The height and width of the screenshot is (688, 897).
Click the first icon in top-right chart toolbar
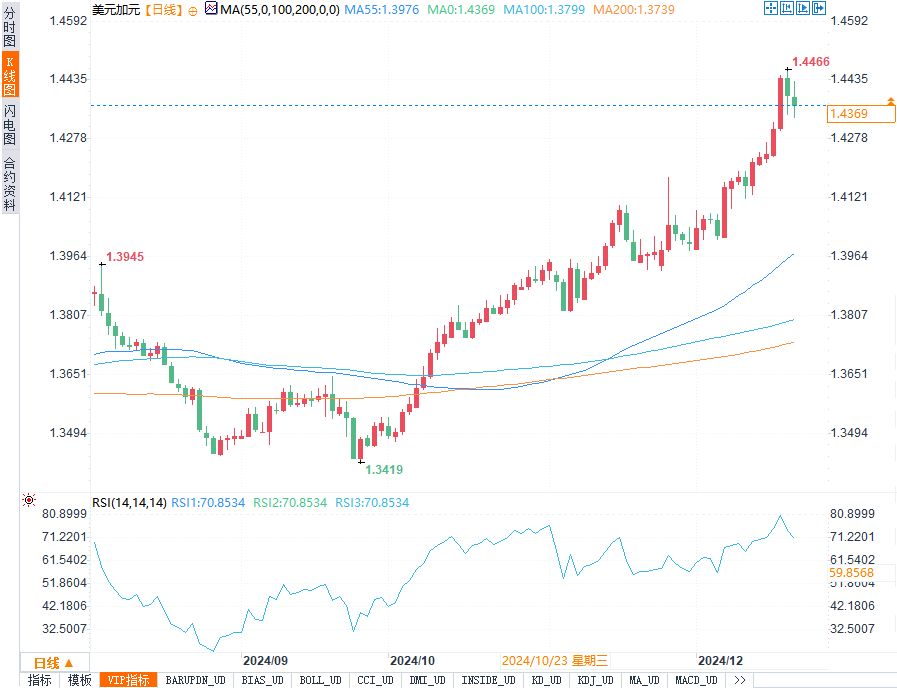click(771, 8)
